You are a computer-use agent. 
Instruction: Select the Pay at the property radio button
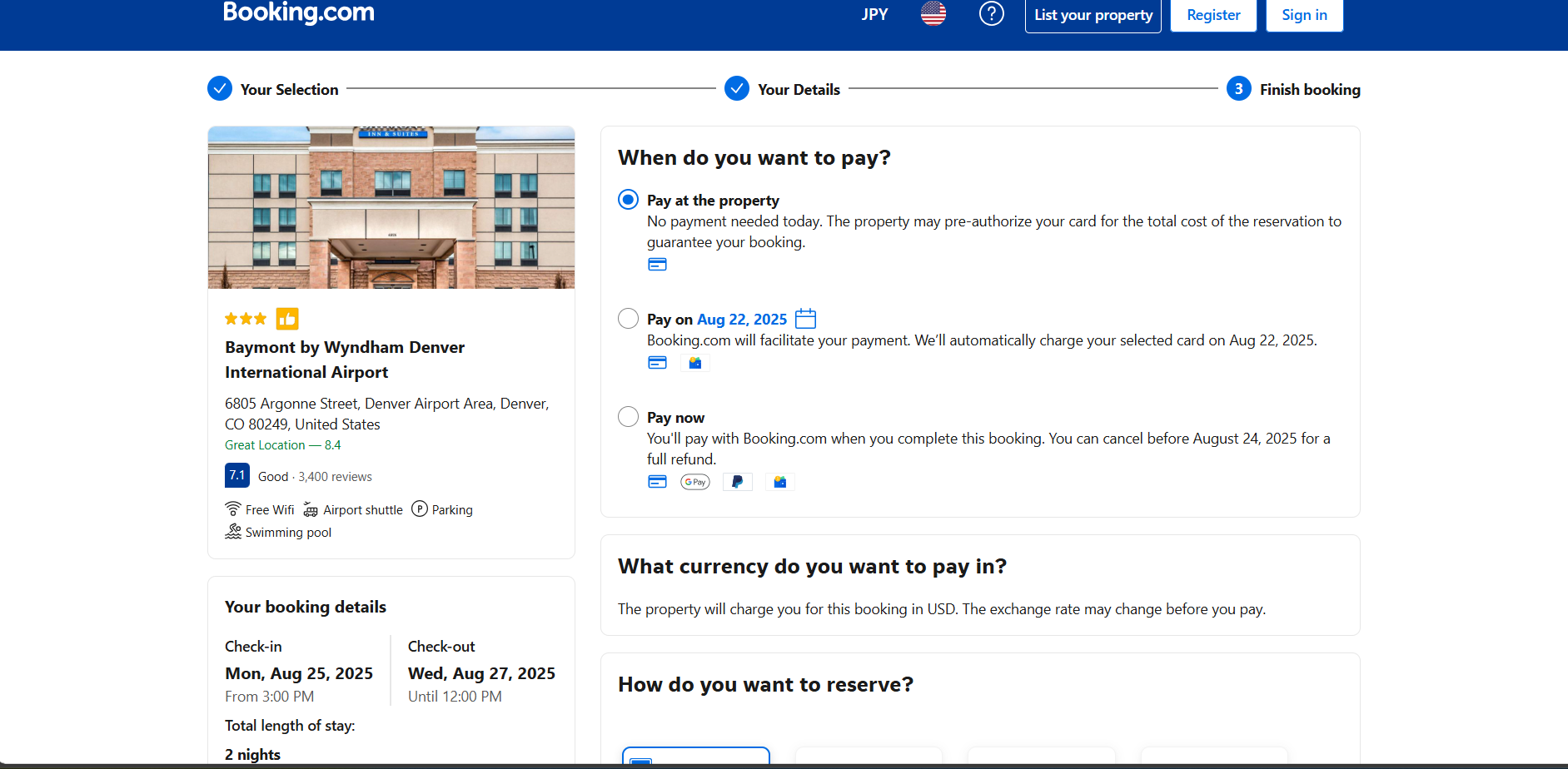point(629,200)
